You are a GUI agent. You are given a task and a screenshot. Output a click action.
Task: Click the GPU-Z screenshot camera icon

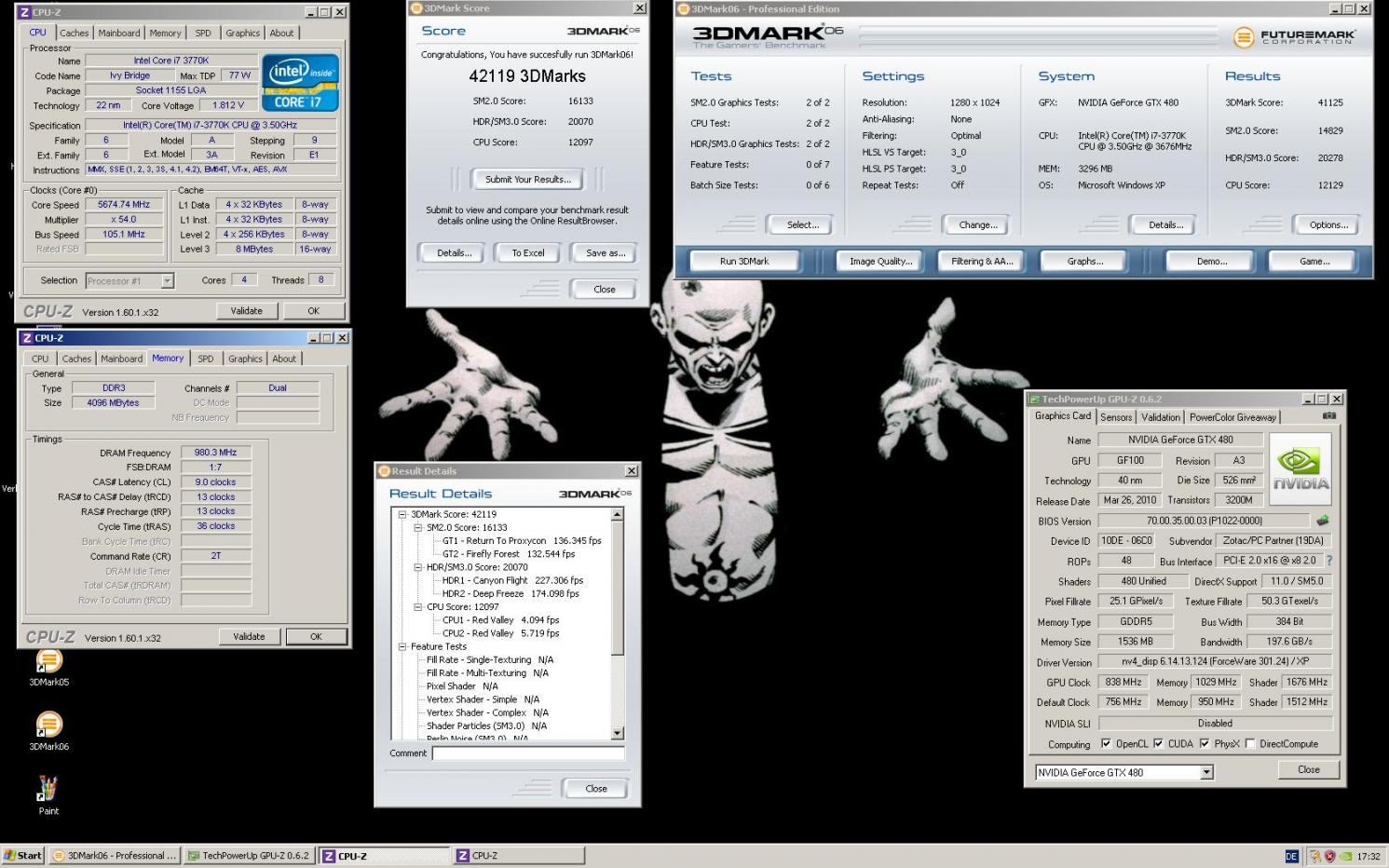tap(1329, 416)
